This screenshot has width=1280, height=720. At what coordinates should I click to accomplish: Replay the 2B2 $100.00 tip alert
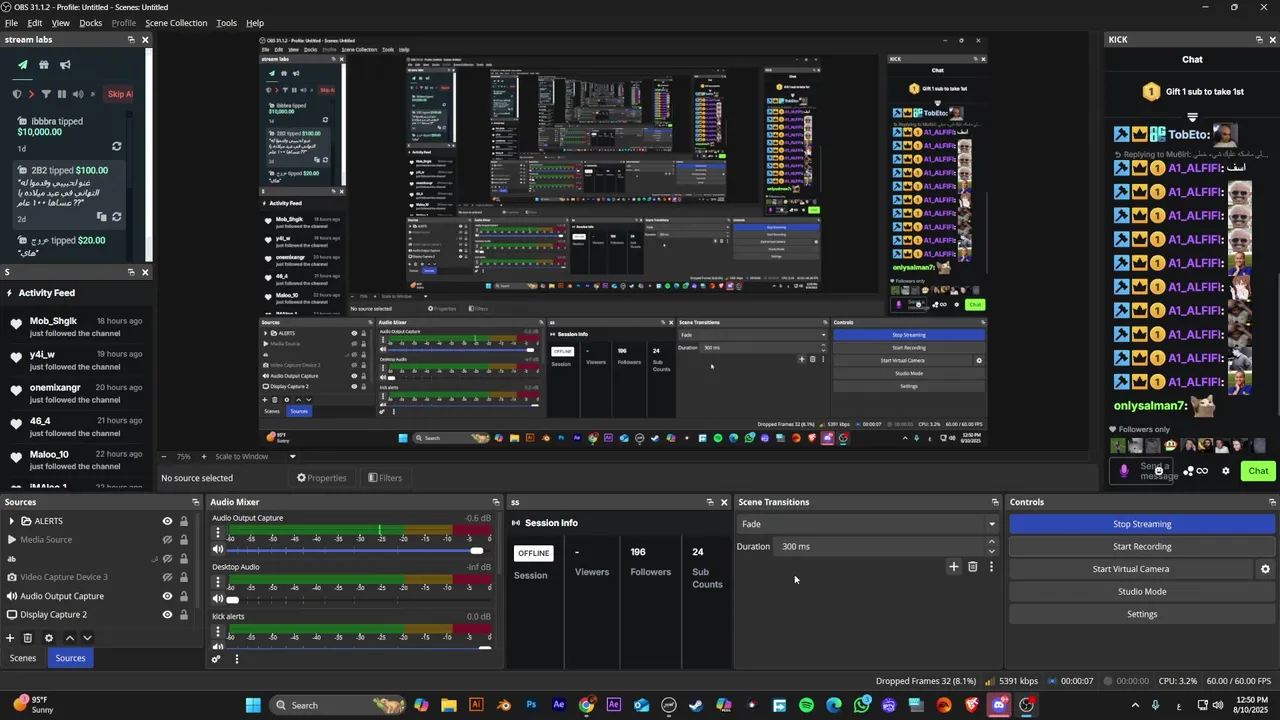pos(116,216)
